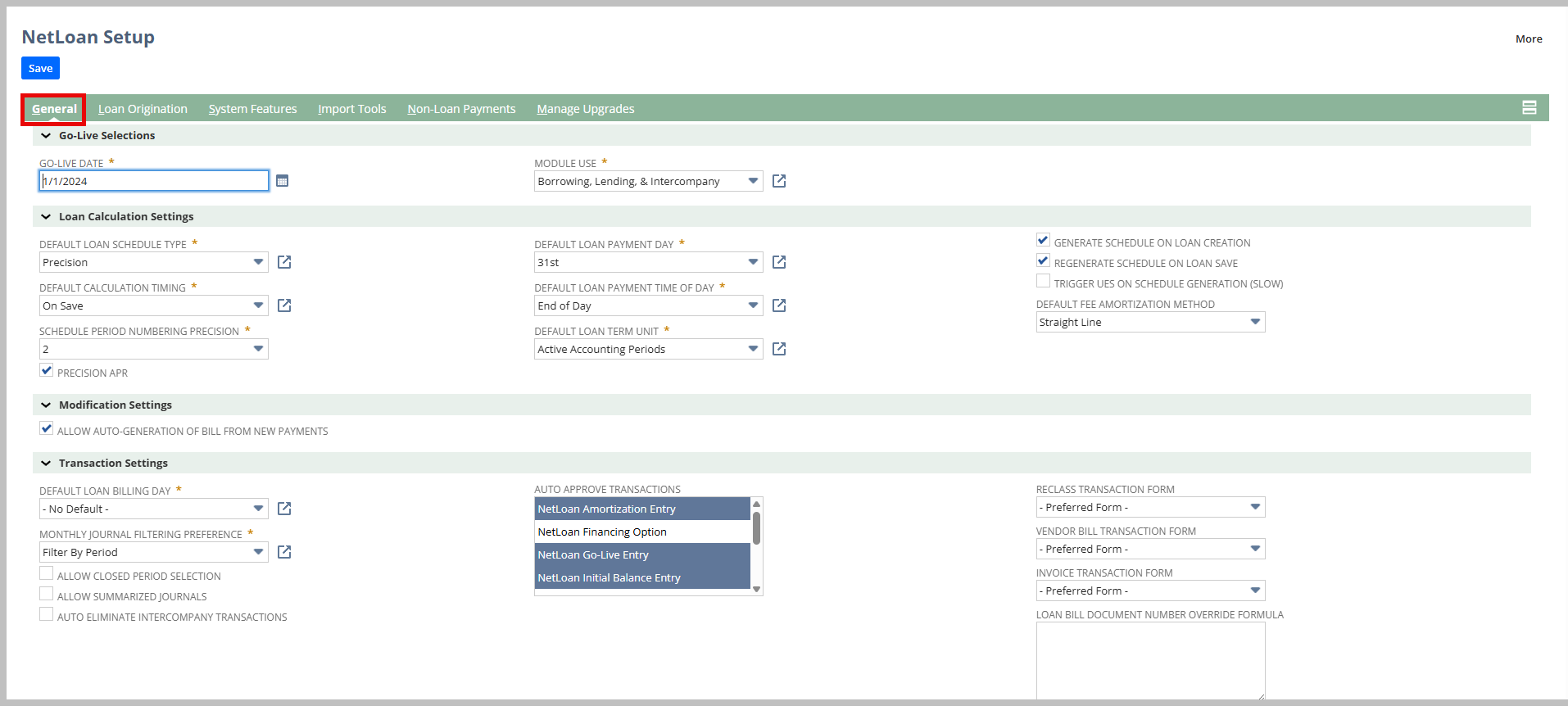1568x724 pixels.
Task: Open Module Use record in new window
Action: click(x=779, y=181)
